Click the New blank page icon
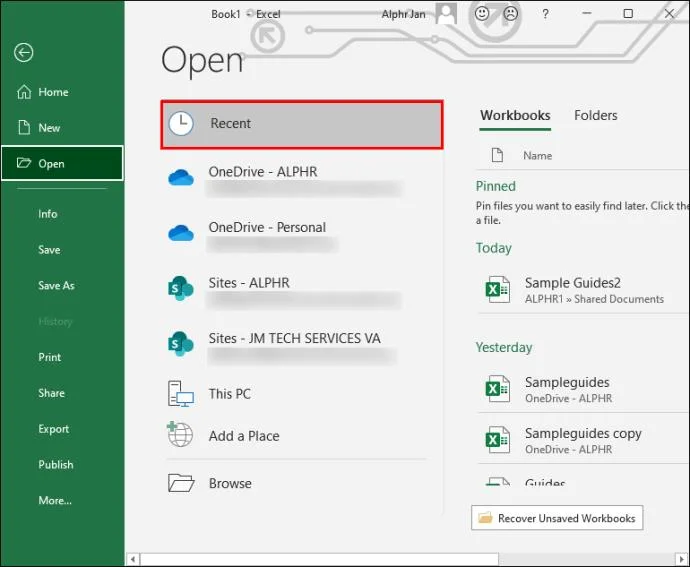This screenshot has width=690, height=567. [24, 128]
